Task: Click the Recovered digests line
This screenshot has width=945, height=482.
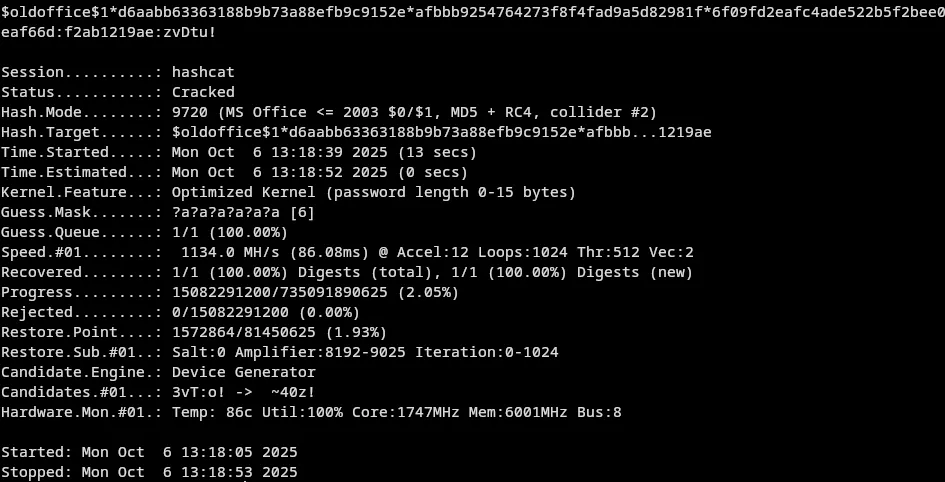Action: click(x=432, y=272)
